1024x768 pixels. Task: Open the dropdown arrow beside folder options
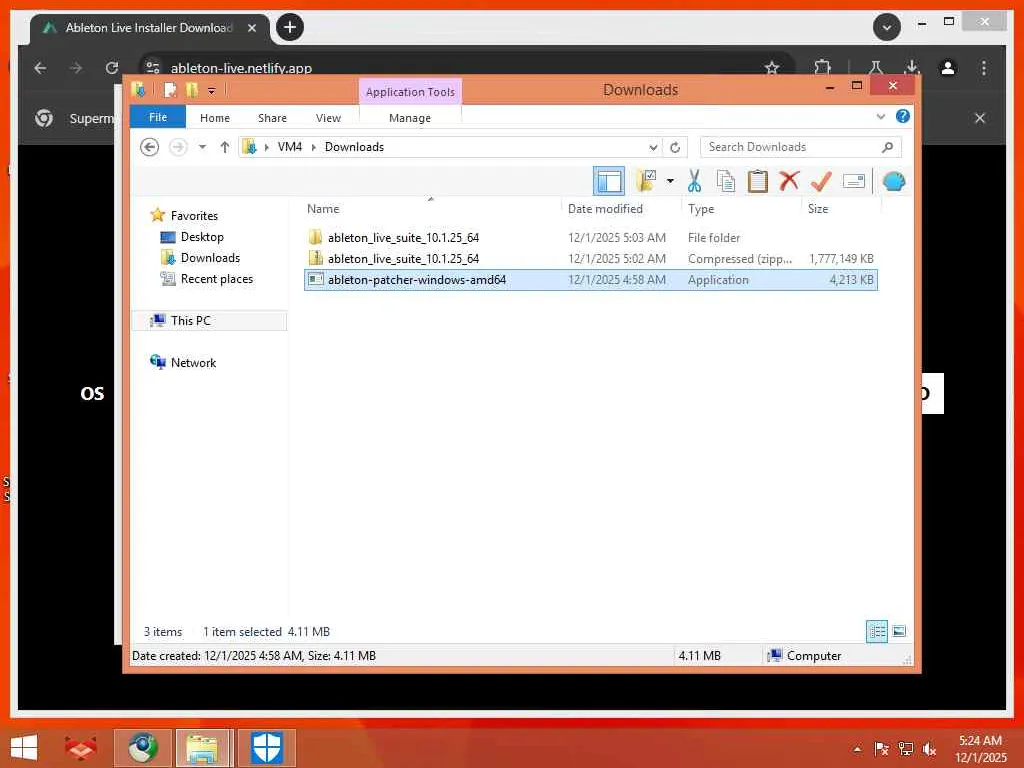(670, 181)
